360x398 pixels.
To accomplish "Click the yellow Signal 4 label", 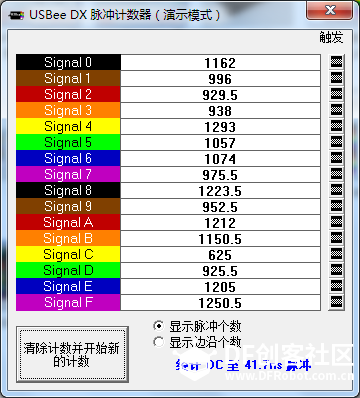I will 68,126.
